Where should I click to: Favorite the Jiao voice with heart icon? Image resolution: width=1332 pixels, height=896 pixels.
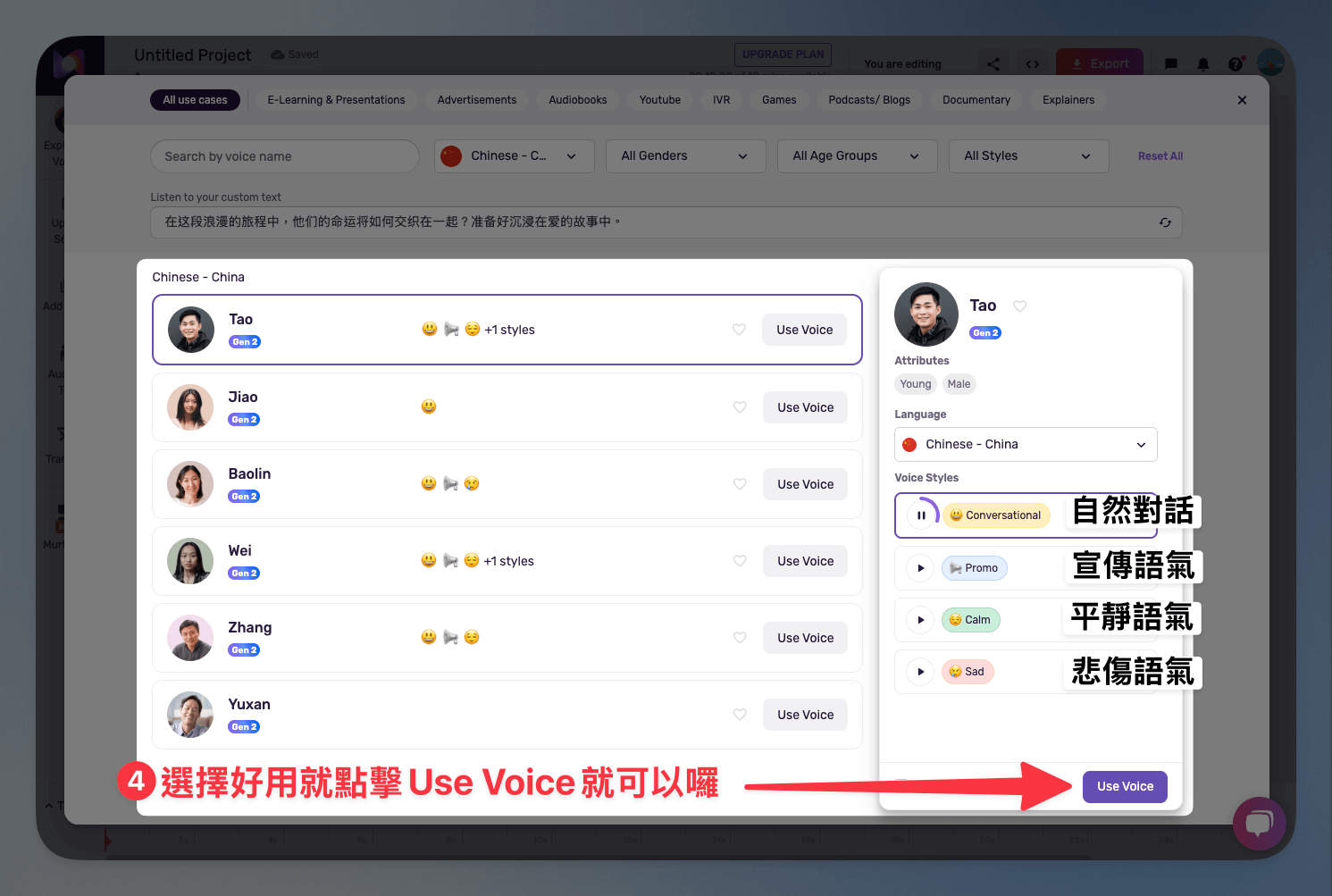point(740,407)
